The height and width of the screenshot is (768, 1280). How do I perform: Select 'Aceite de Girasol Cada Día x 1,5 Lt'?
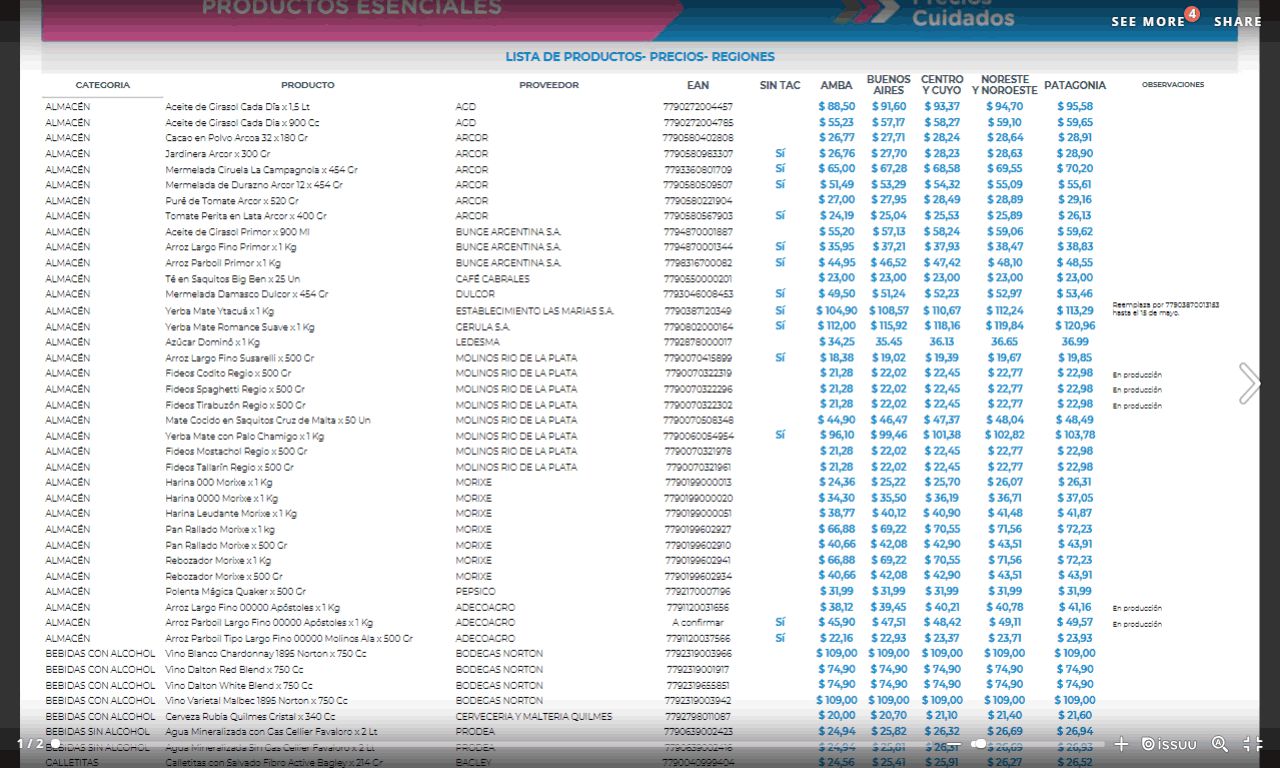[238, 107]
